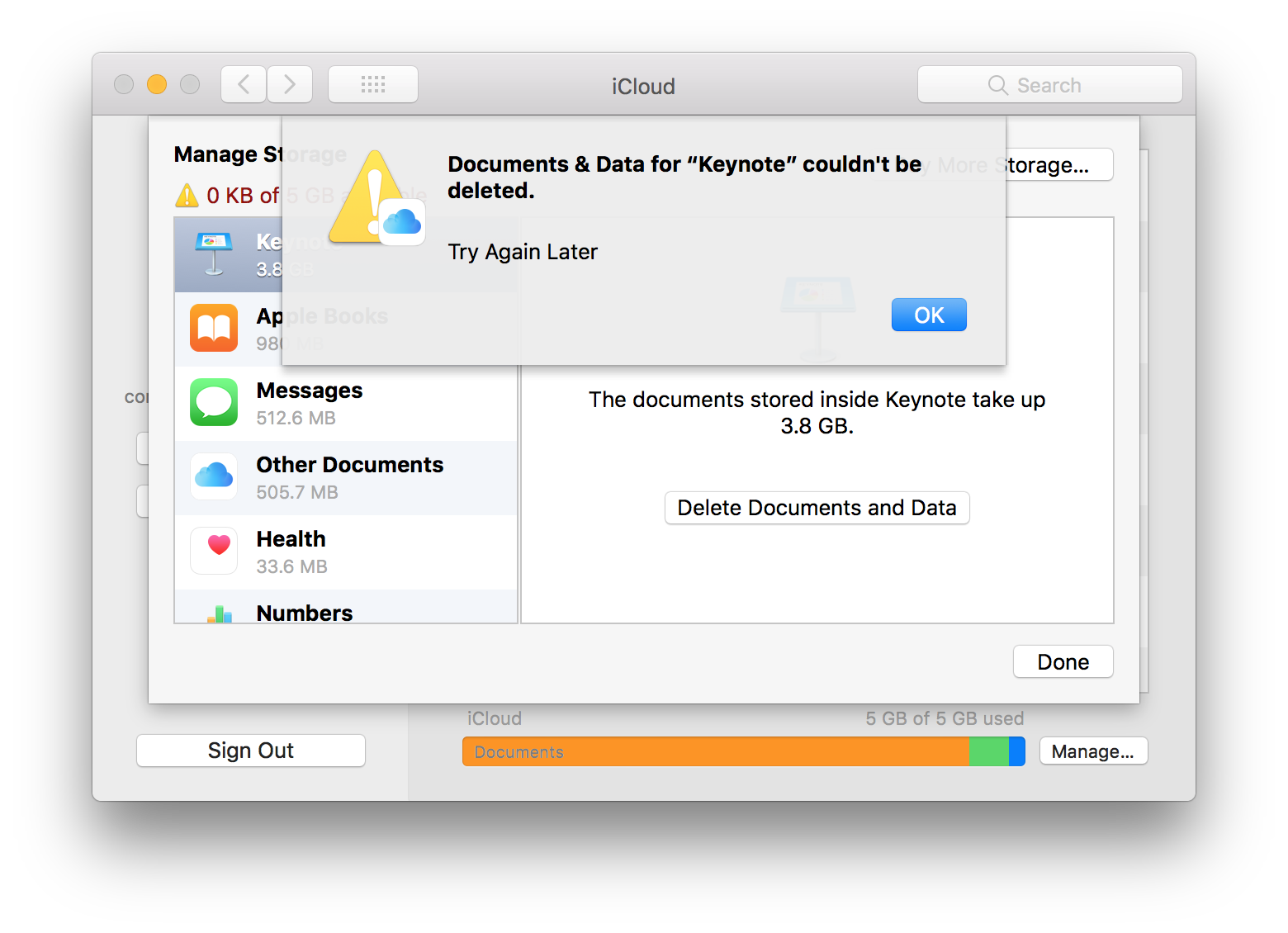The image size is (1288, 933).
Task: Select the Numbers chart icon
Action: coord(220,613)
